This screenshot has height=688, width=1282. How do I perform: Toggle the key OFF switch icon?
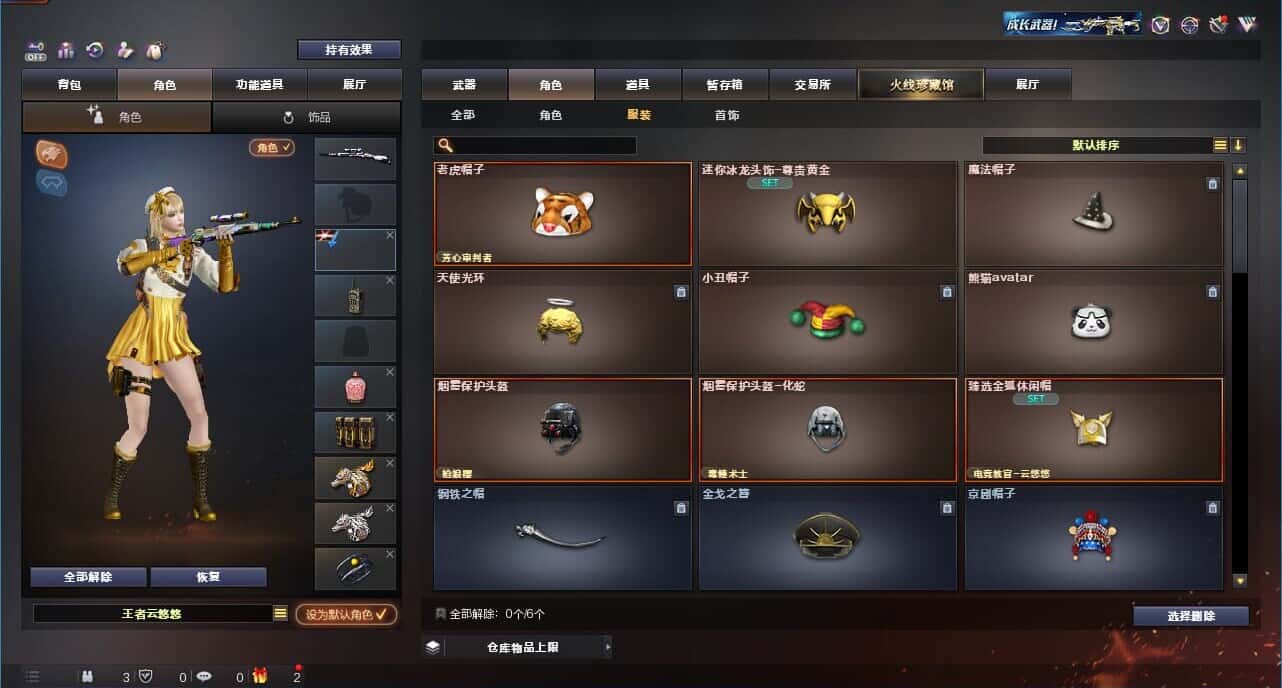[36, 50]
